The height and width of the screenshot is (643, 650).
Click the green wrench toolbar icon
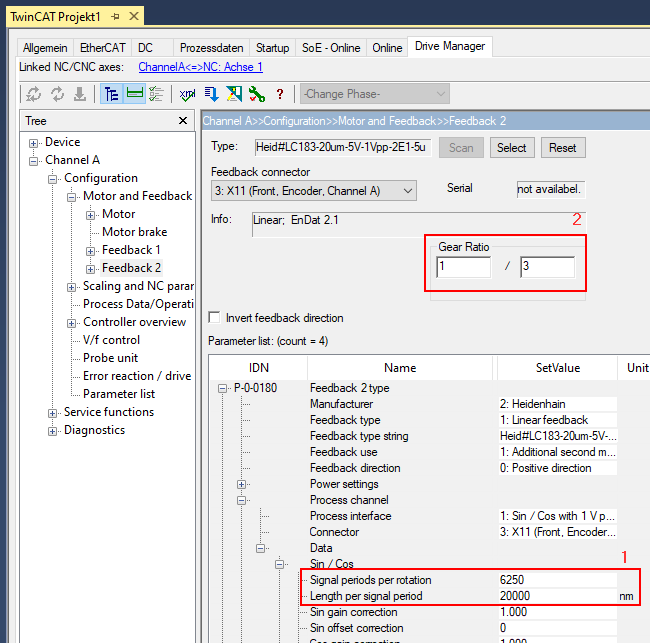[x=257, y=94]
